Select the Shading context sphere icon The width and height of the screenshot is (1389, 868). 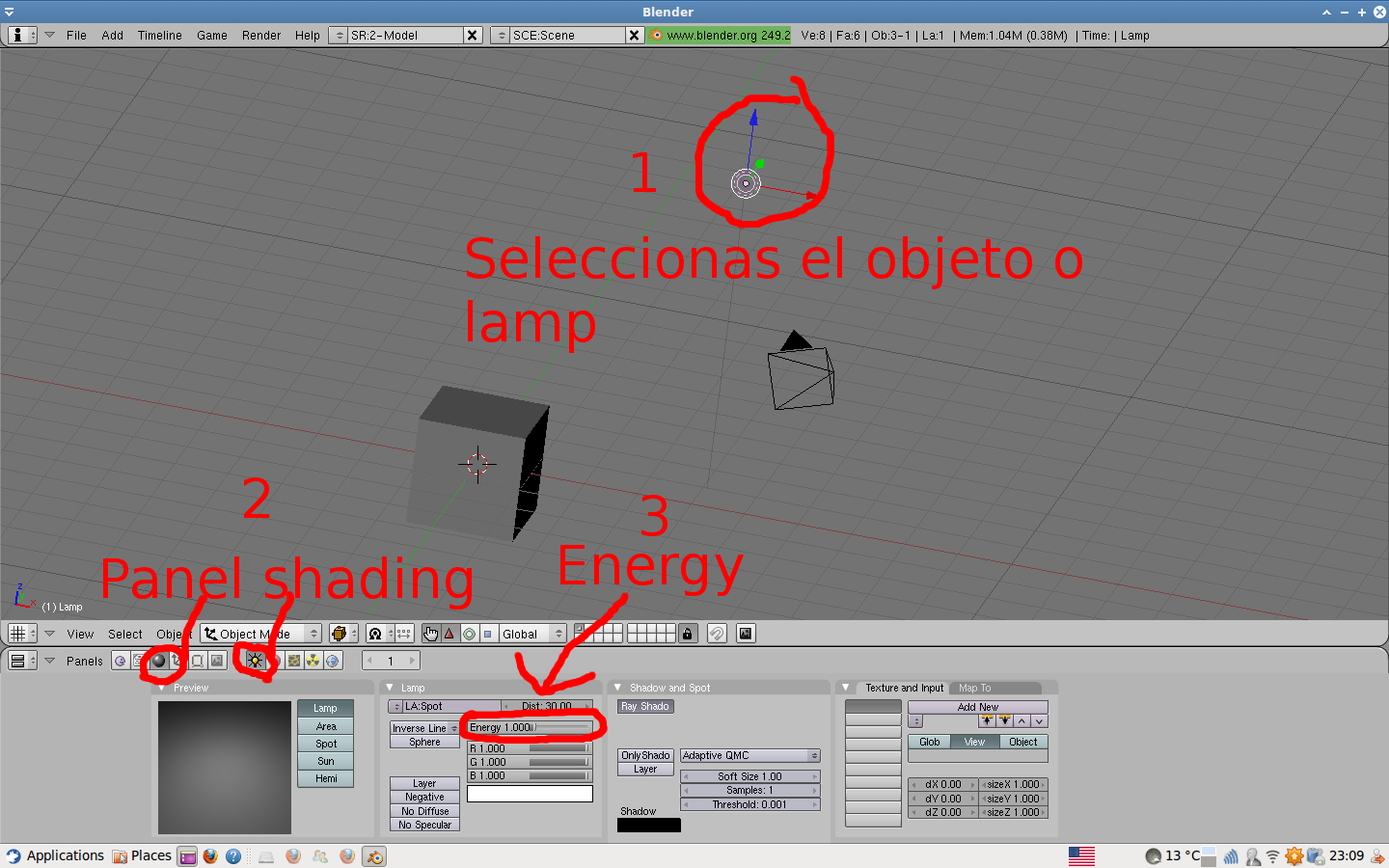(x=159, y=661)
